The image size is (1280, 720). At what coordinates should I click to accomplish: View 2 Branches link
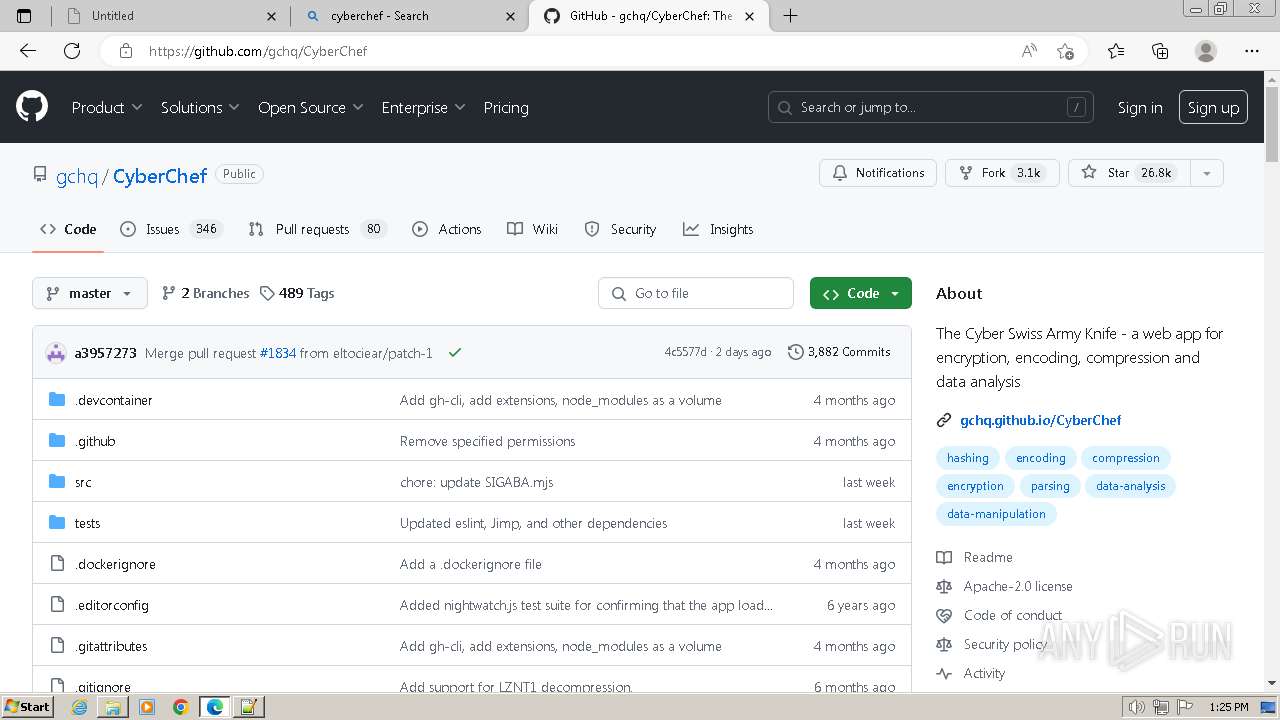206,293
